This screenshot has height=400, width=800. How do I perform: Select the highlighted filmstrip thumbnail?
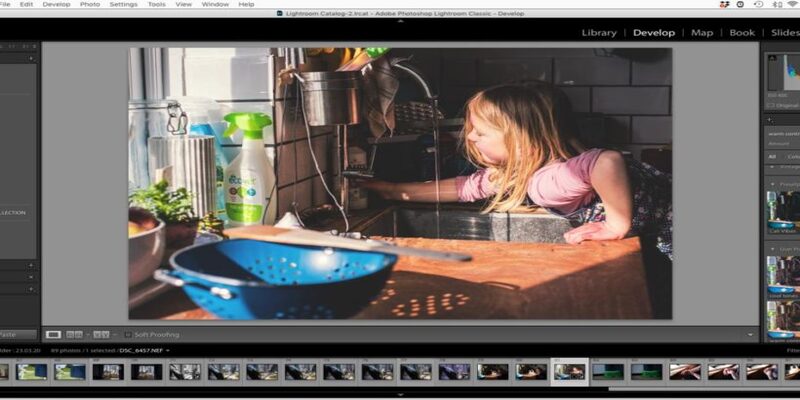[x=570, y=371]
